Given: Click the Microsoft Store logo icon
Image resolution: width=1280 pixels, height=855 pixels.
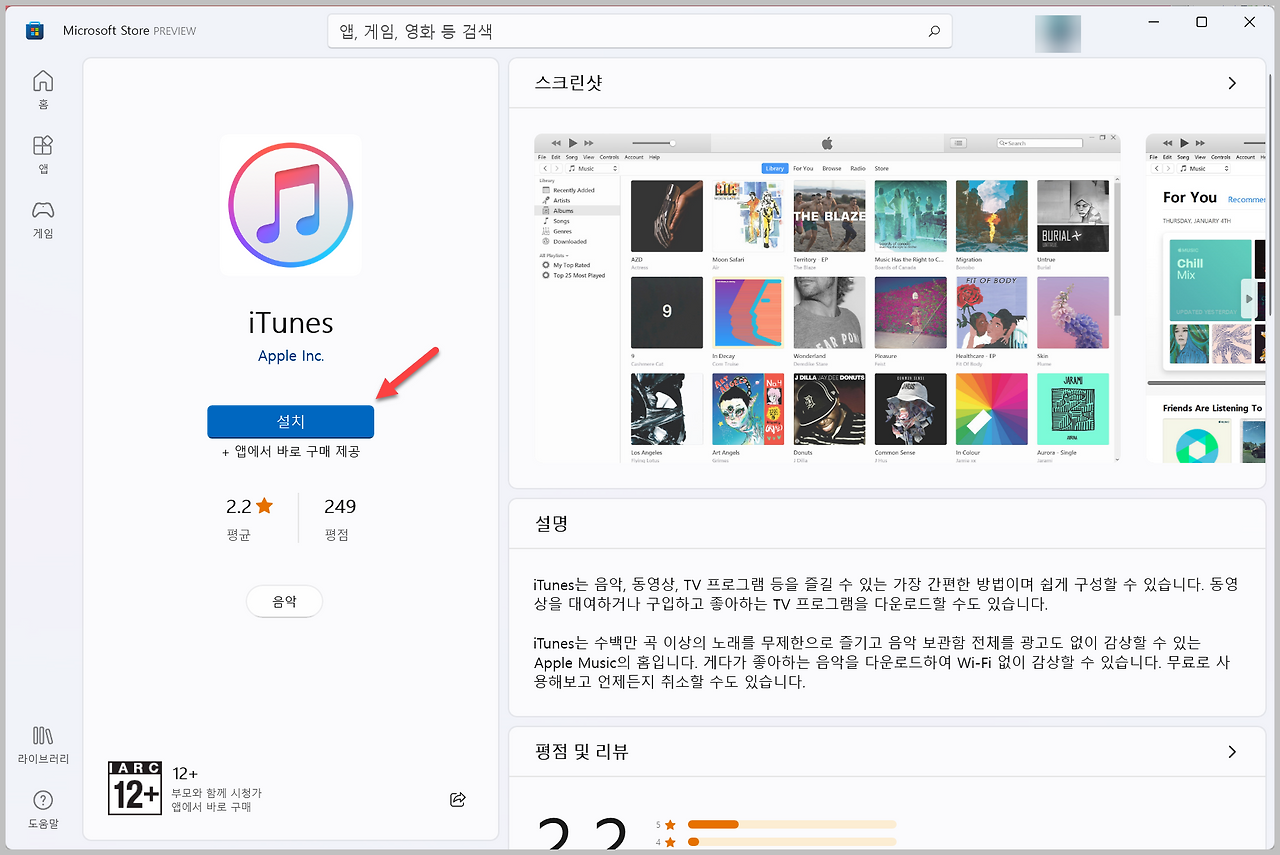Looking at the screenshot, I should point(35,30).
